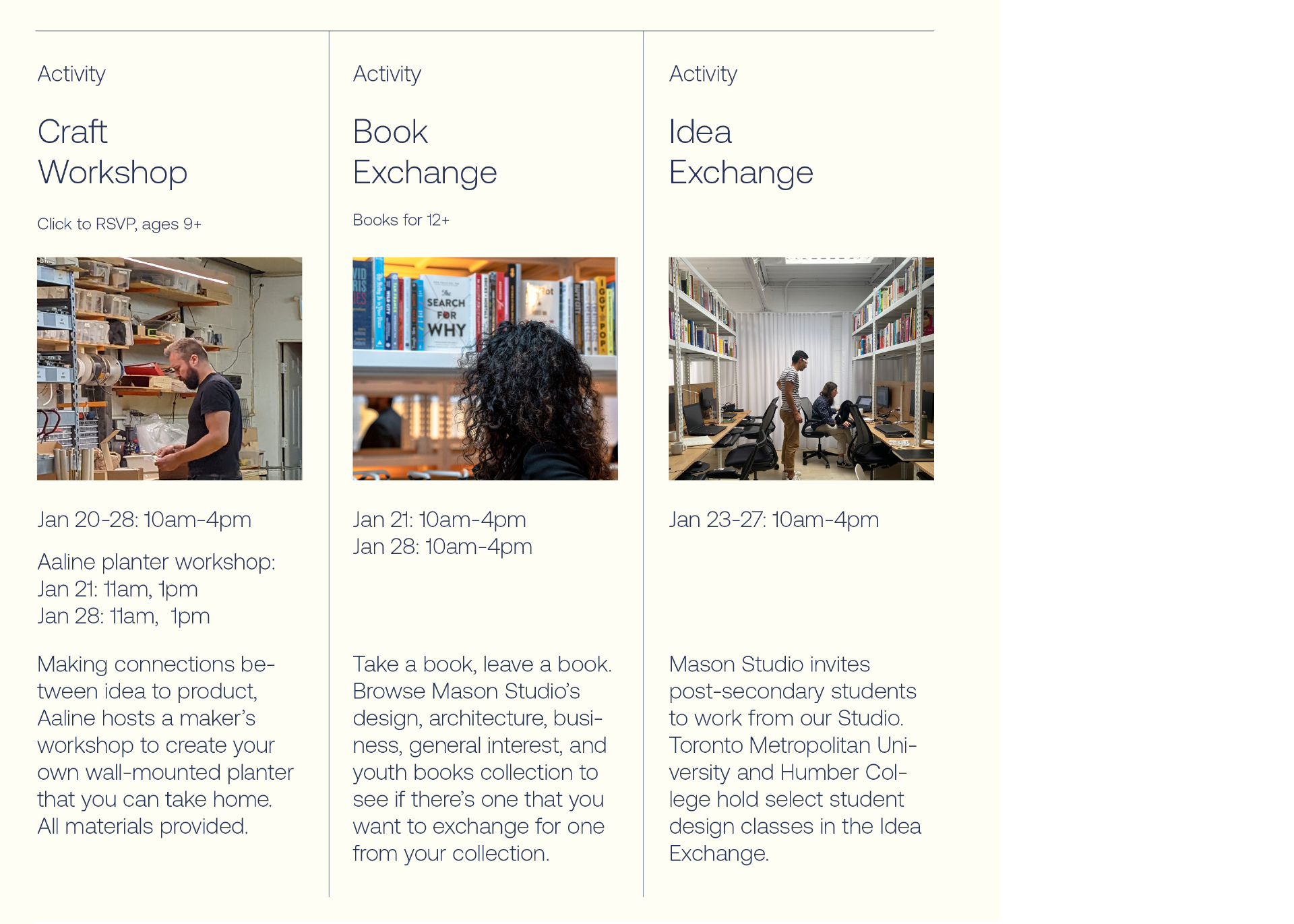Click the 'Click to RSVP, ages 9+' link
The width and height of the screenshot is (1294, 924).
pyautogui.click(x=119, y=224)
